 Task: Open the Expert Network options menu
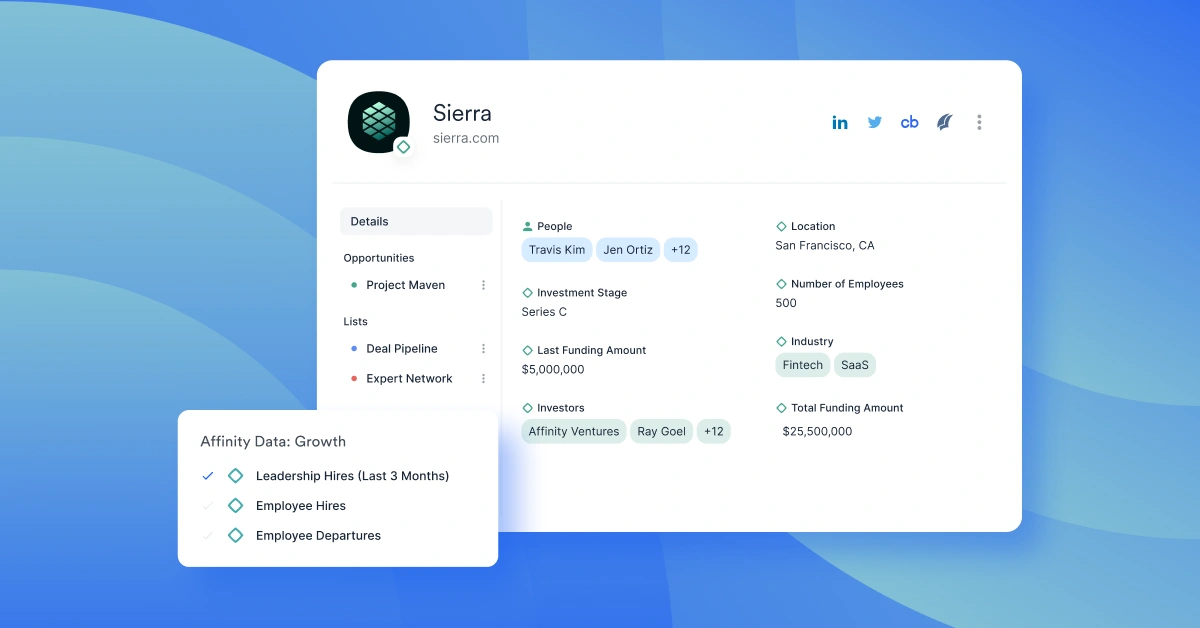pyautogui.click(x=483, y=379)
